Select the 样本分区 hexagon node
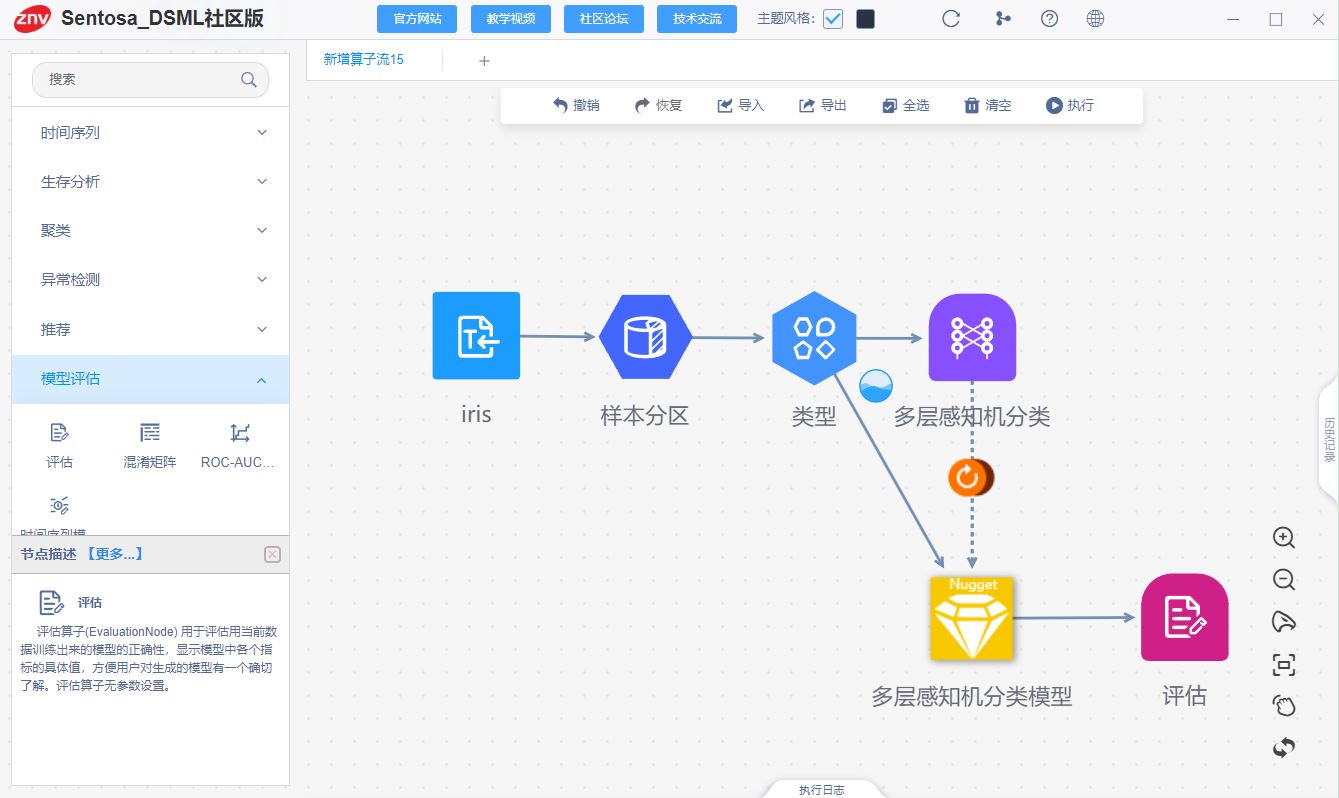This screenshot has height=798, width=1339. click(x=645, y=337)
